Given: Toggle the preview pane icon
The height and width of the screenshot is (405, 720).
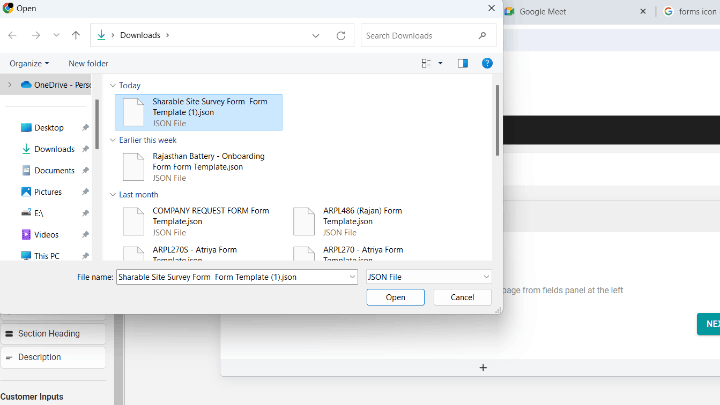Looking at the screenshot, I should (463, 63).
